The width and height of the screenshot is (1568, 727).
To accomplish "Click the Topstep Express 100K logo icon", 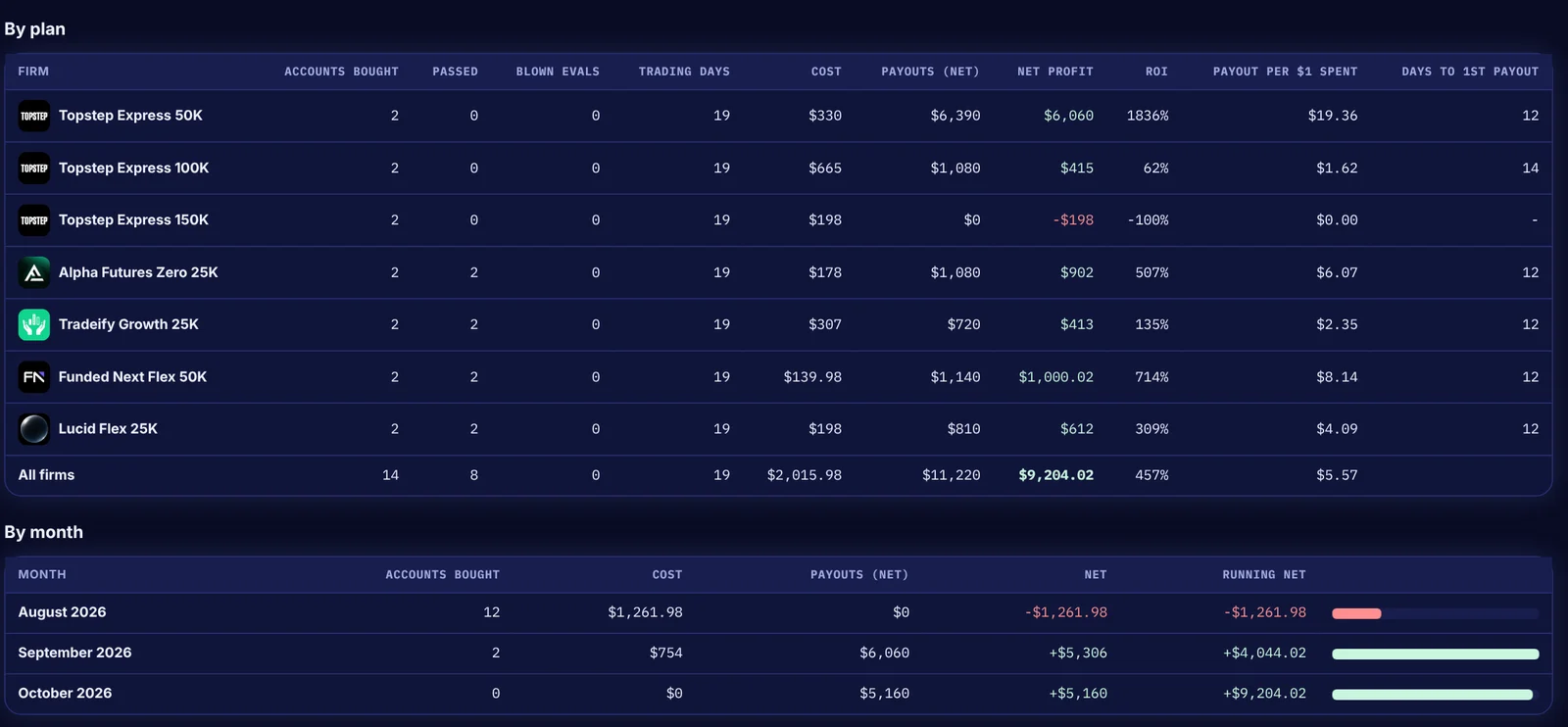I will [x=34, y=169].
